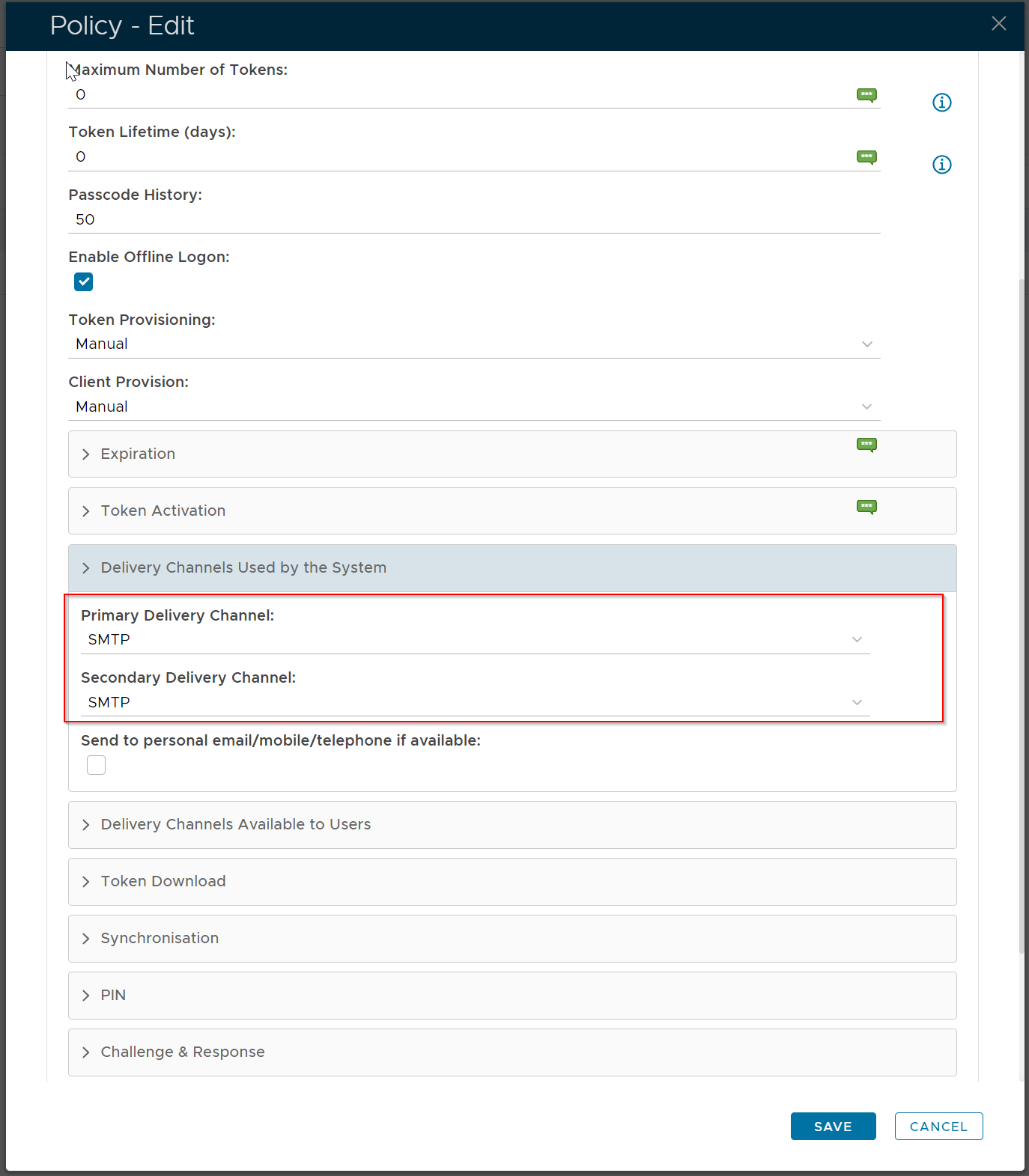Expand the Token Download section
Image resolution: width=1029 pixels, height=1176 pixels.
[x=163, y=882]
